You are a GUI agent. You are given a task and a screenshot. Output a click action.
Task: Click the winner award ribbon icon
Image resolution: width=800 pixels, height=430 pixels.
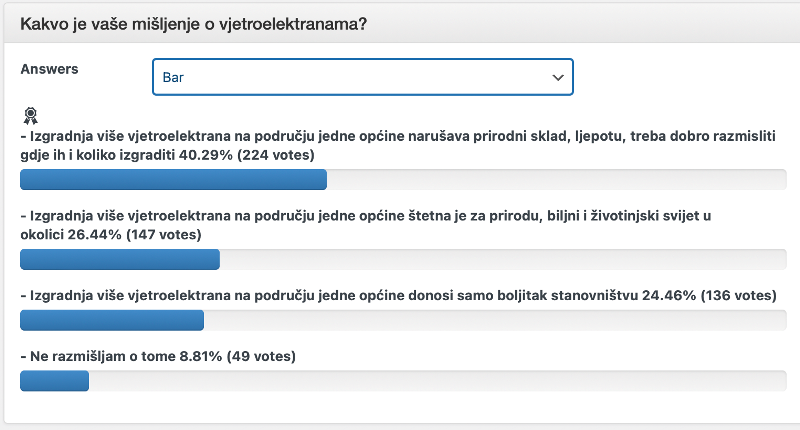[x=30, y=115]
